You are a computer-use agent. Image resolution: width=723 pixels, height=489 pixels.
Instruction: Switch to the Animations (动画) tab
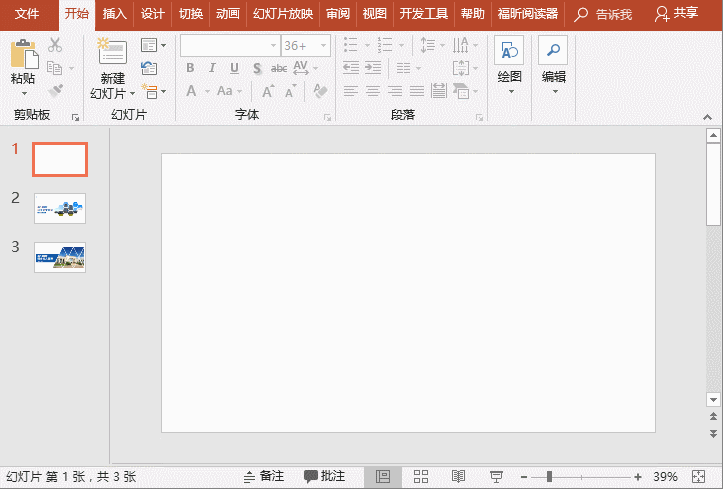pyautogui.click(x=228, y=13)
